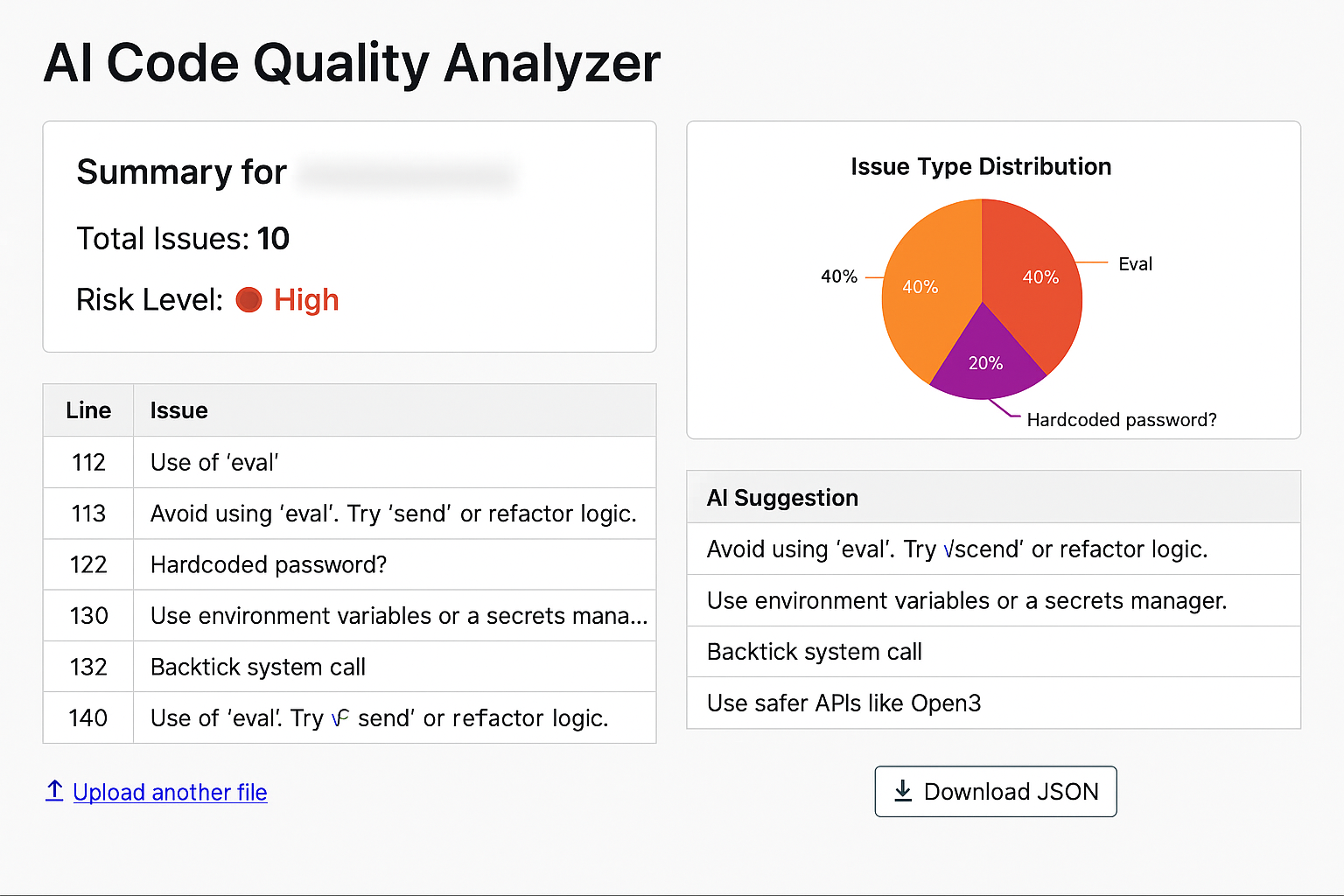1344x896 pixels.
Task: Select the Line column header
Action: click(87, 409)
